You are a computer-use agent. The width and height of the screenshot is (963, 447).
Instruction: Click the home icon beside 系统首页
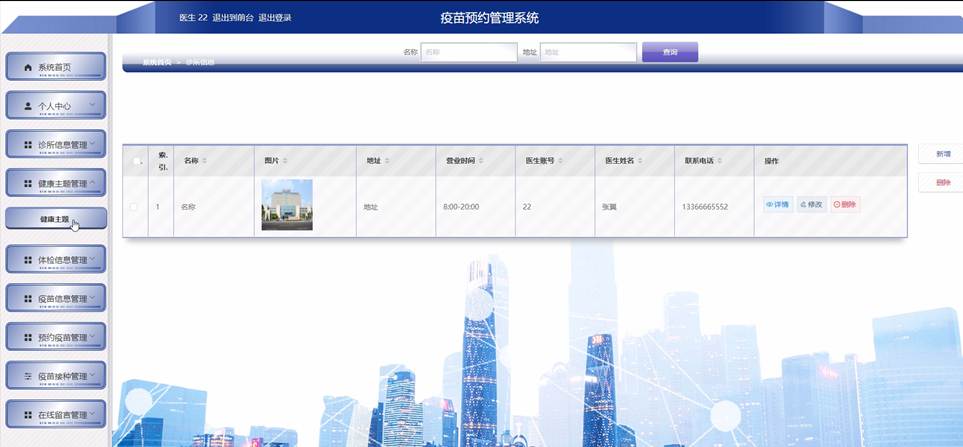[28, 68]
